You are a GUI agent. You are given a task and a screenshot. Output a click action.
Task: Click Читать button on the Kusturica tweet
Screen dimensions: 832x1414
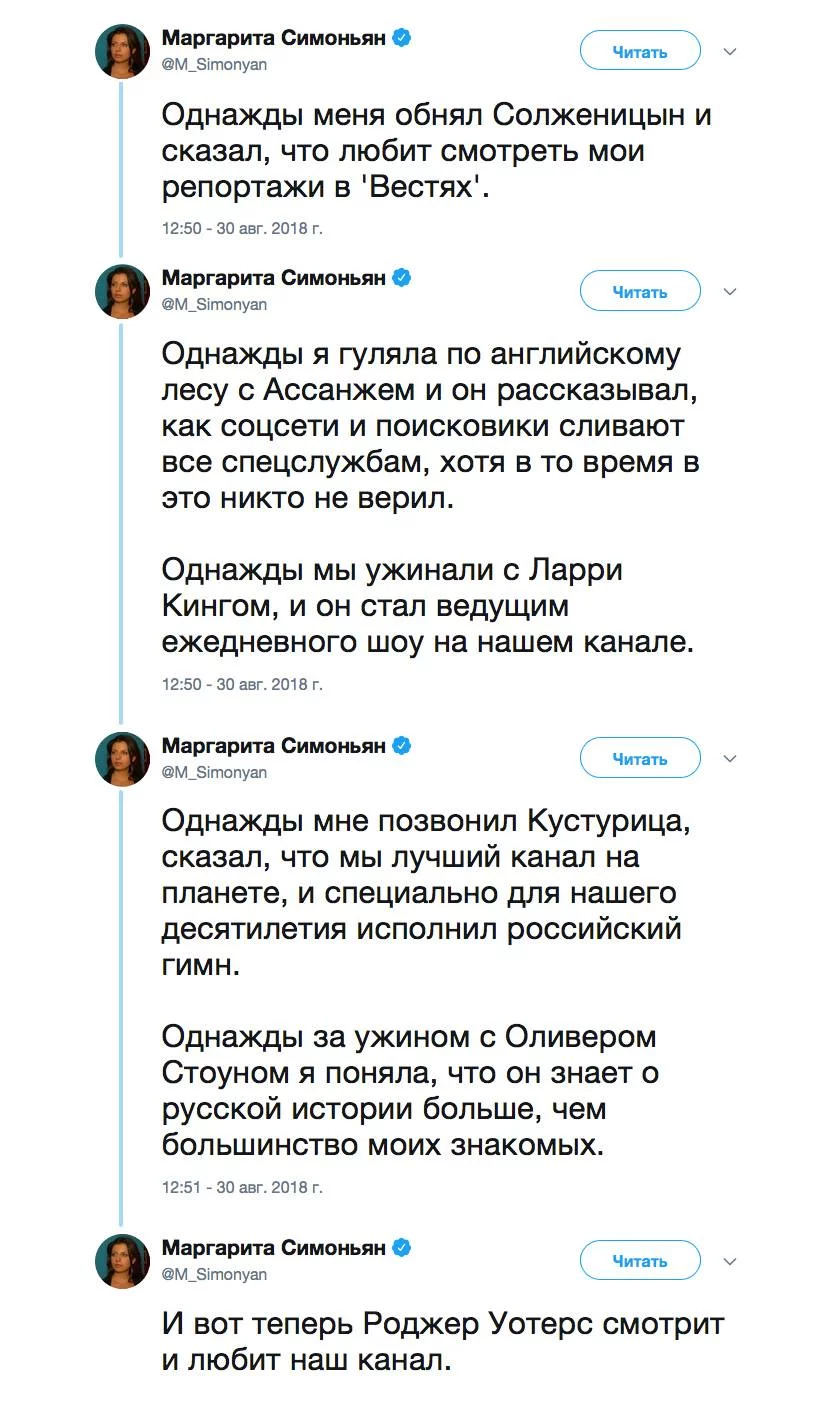click(x=640, y=758)
